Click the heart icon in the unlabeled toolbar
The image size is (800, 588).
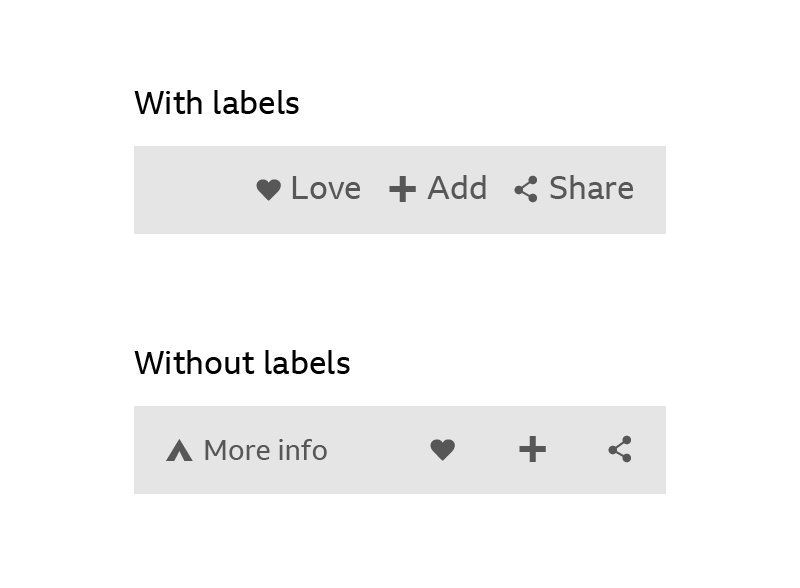(x=443, y=450)
